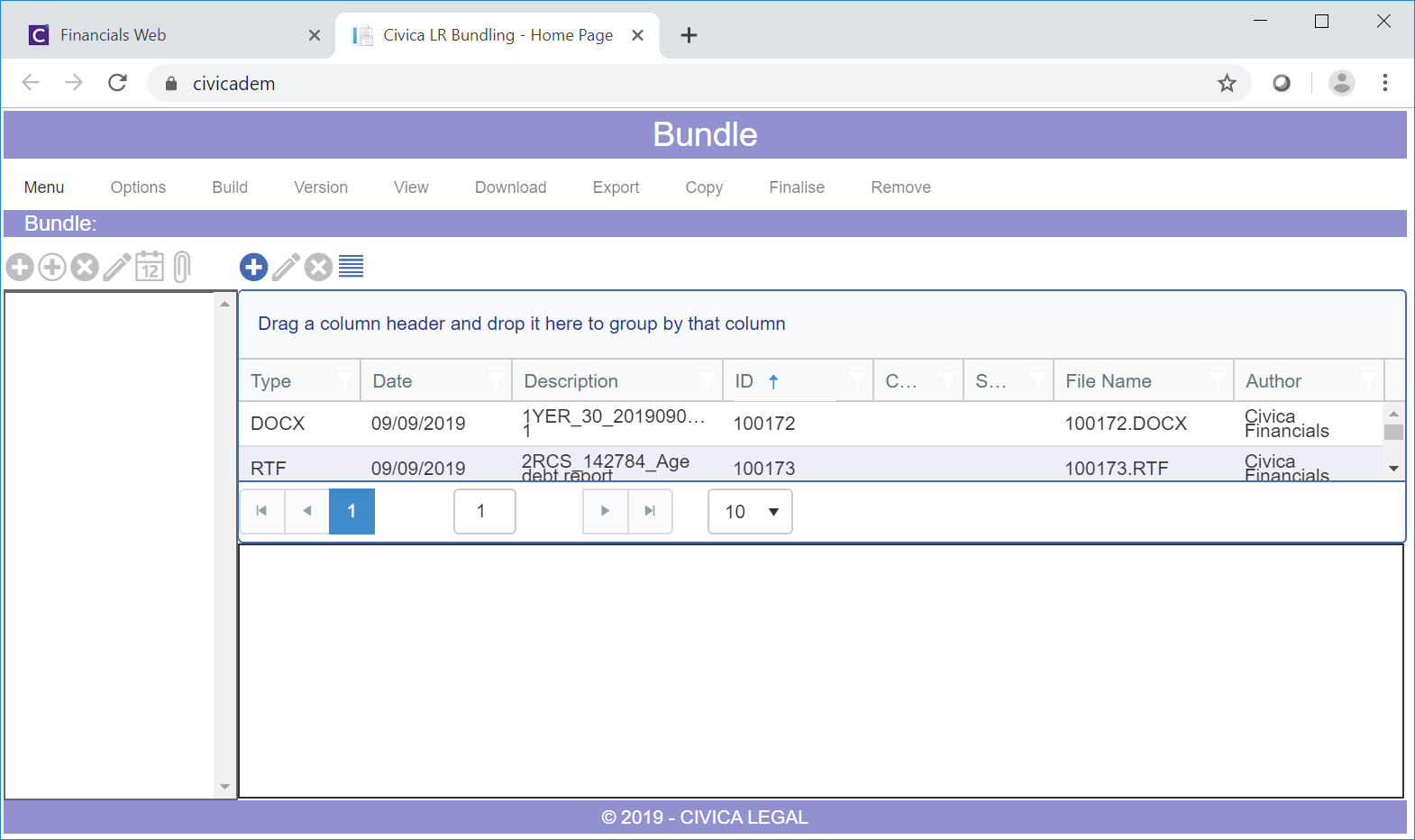
Task: Click the paperclip attachment icon
Action: (x=182, y=267)
